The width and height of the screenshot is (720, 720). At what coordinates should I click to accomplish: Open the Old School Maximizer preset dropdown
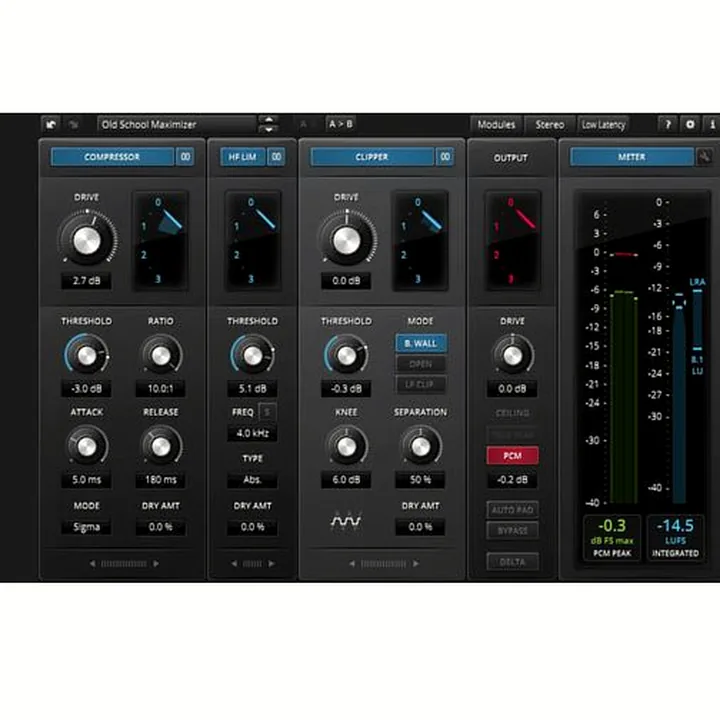177,124
